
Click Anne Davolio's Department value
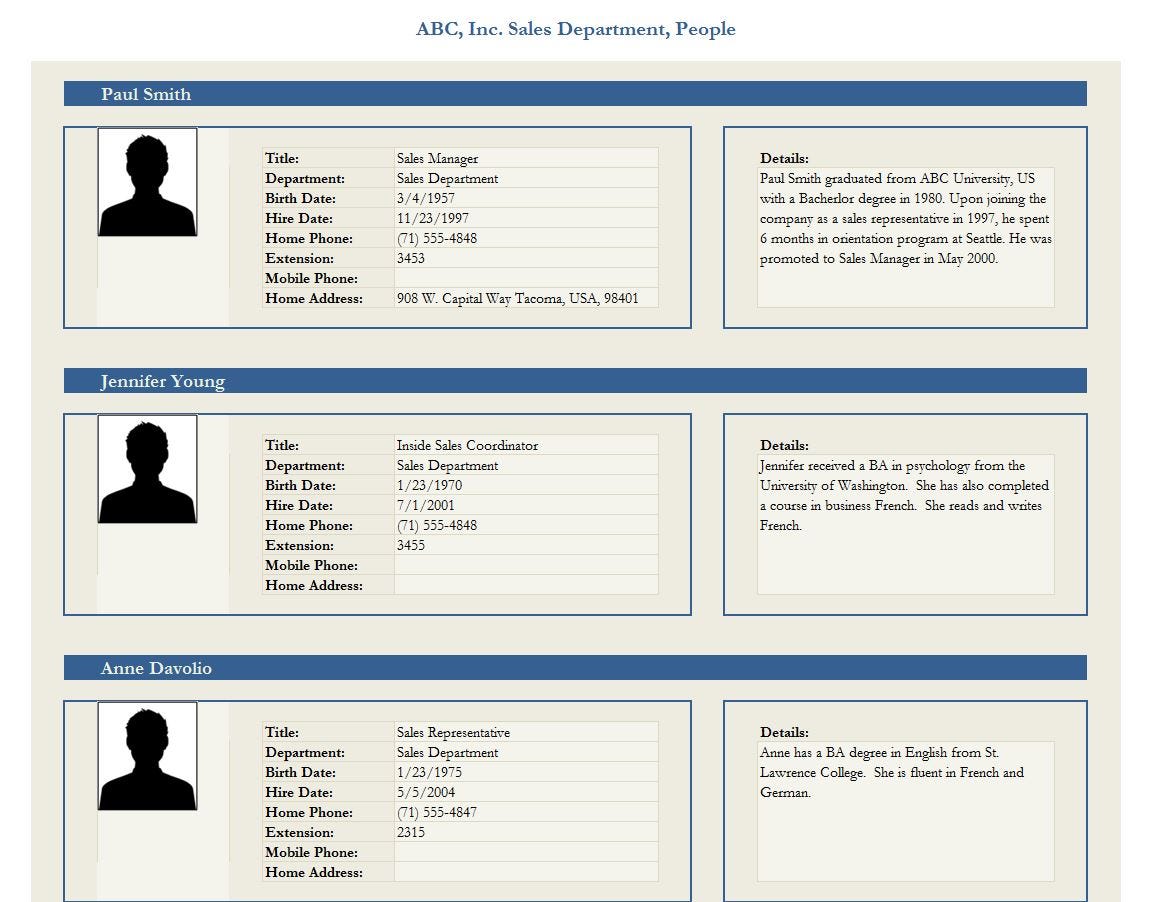[447, 752]
